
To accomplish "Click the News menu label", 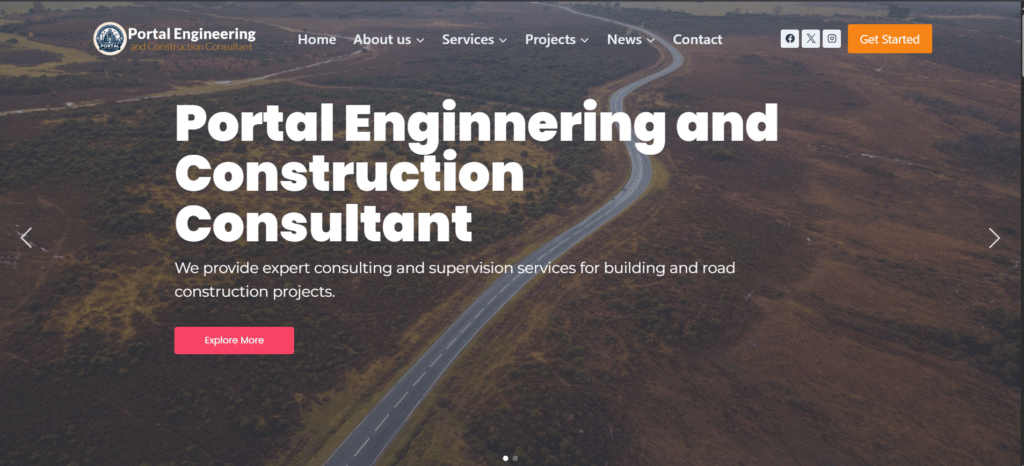I will 624,39.
